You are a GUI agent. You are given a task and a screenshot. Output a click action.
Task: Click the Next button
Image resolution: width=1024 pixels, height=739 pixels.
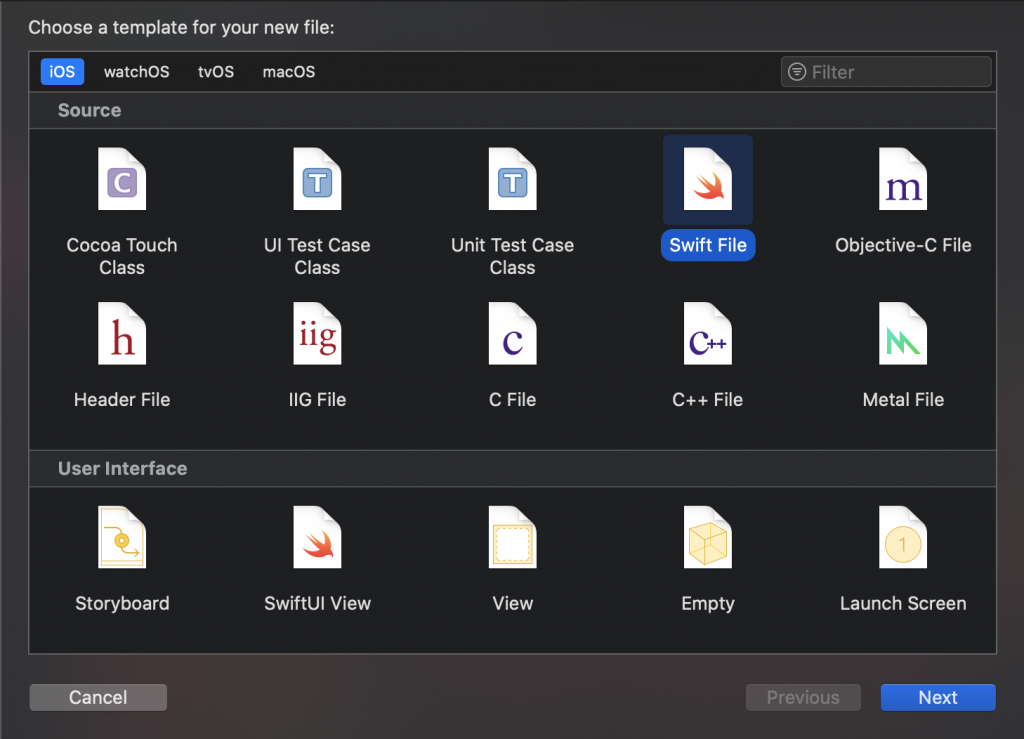pyautogui.click(x=938, y=697)
